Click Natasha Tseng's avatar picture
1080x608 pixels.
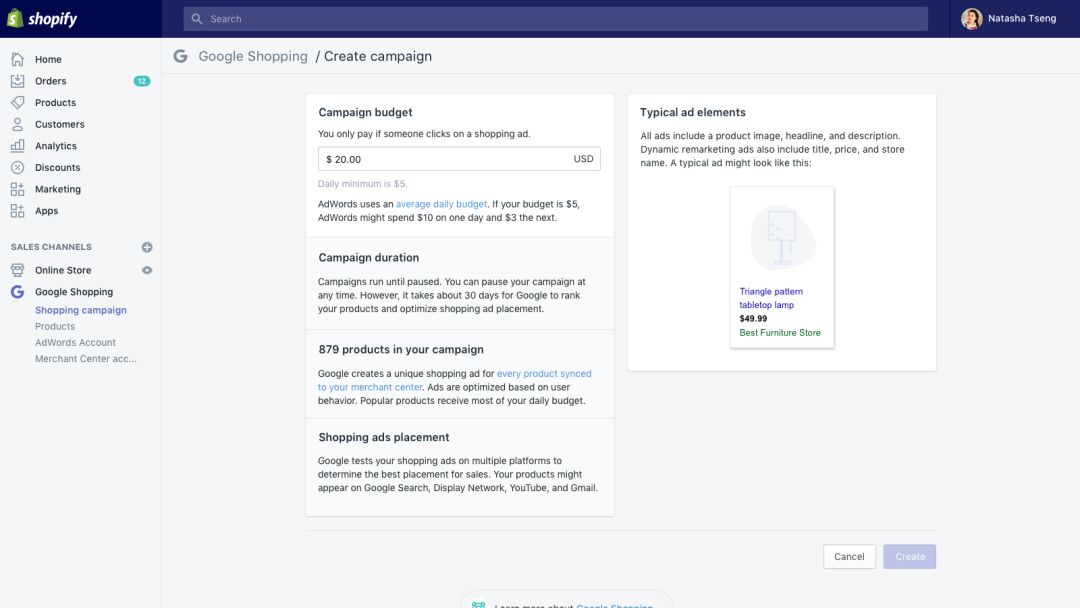click(971, 19)
